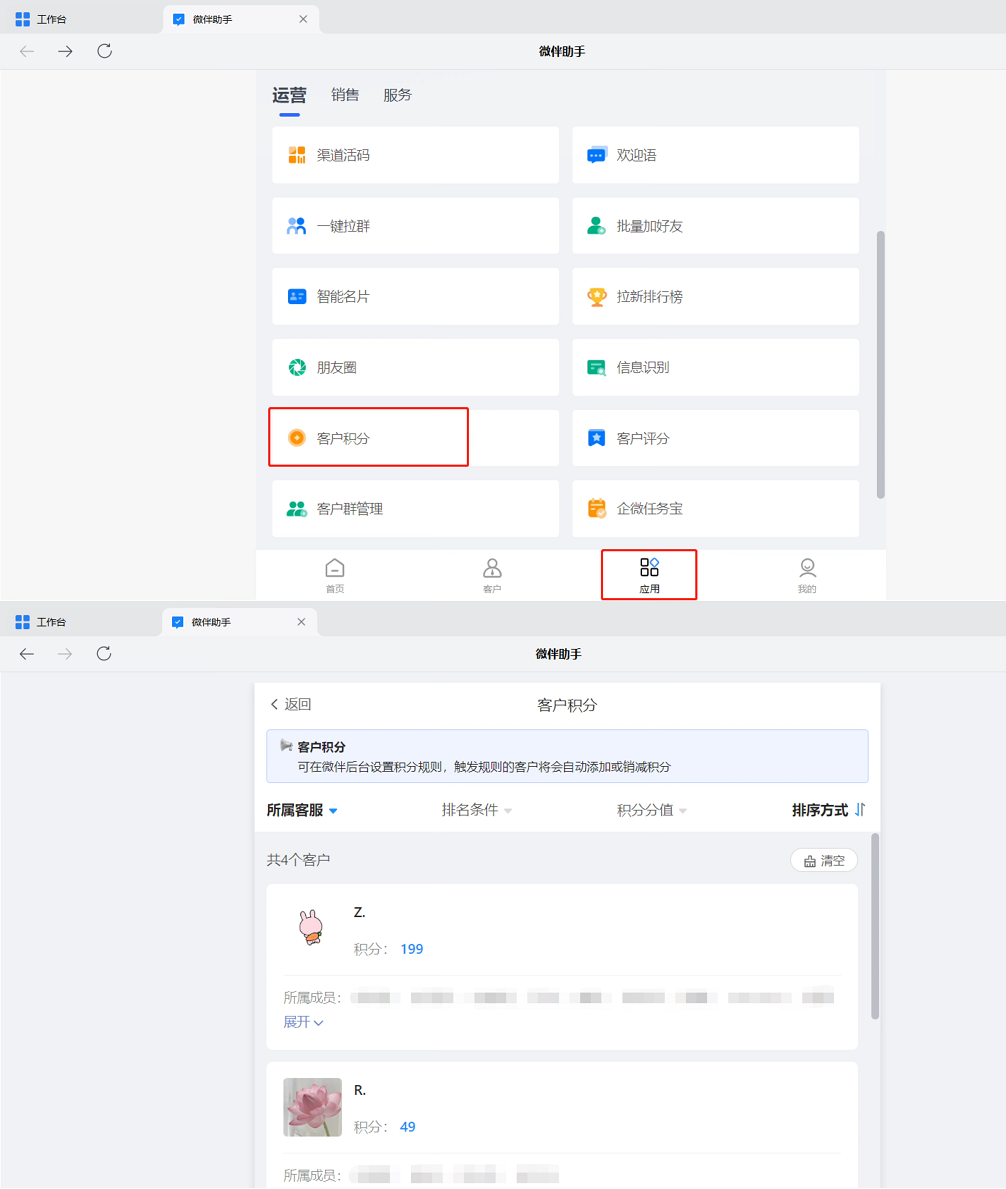Click the 一键拉群 icon
Viewport: 1006px width, 1189px height.
click(x=296, y=226)
